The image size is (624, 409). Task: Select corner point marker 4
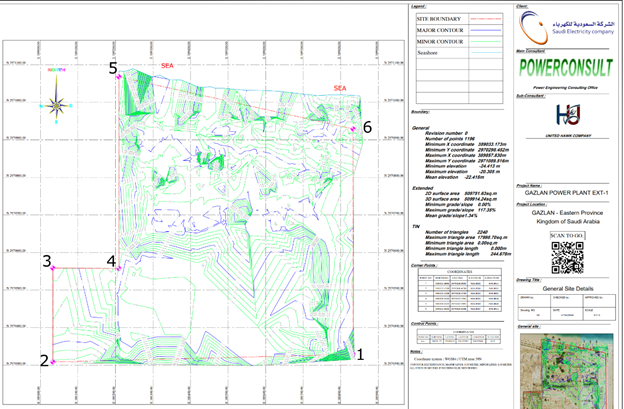pyautogui.click(x=118, y=269)
